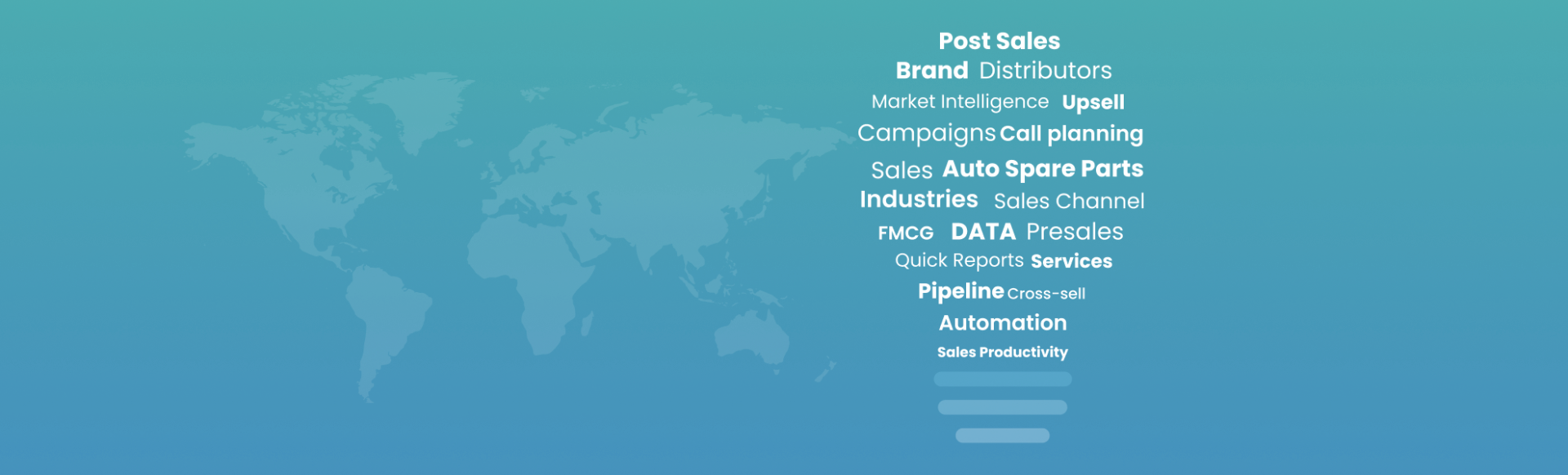Select the DATA word

(x=983, y=232)
